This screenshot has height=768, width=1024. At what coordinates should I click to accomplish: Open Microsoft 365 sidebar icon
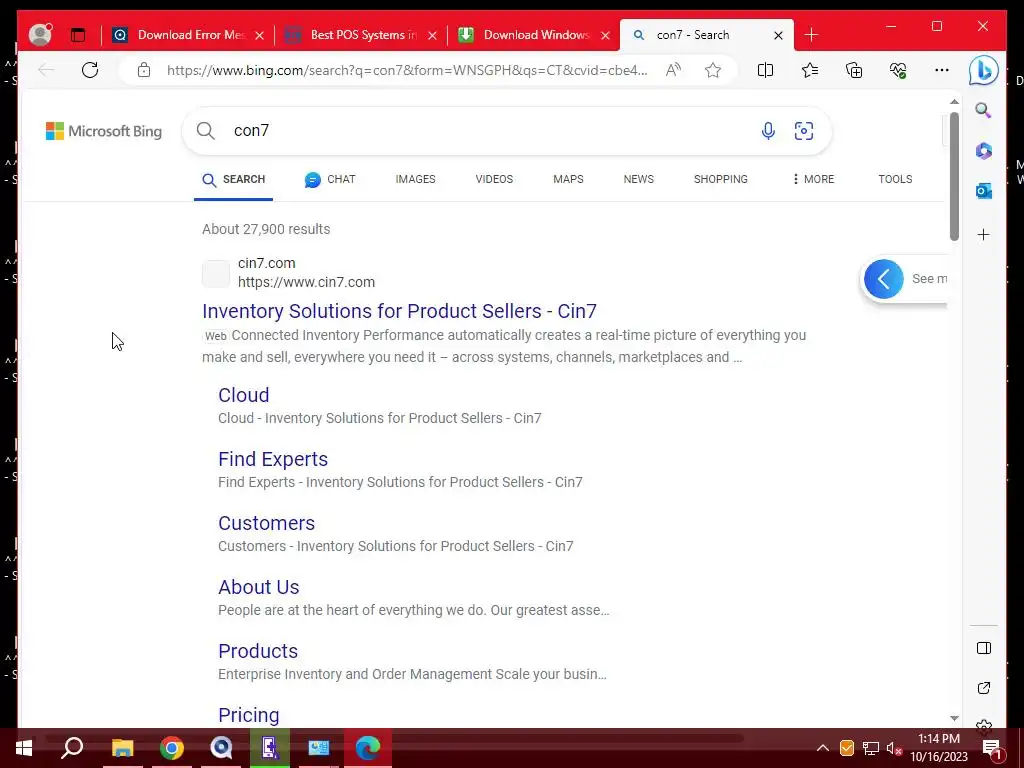click(984, 151)
